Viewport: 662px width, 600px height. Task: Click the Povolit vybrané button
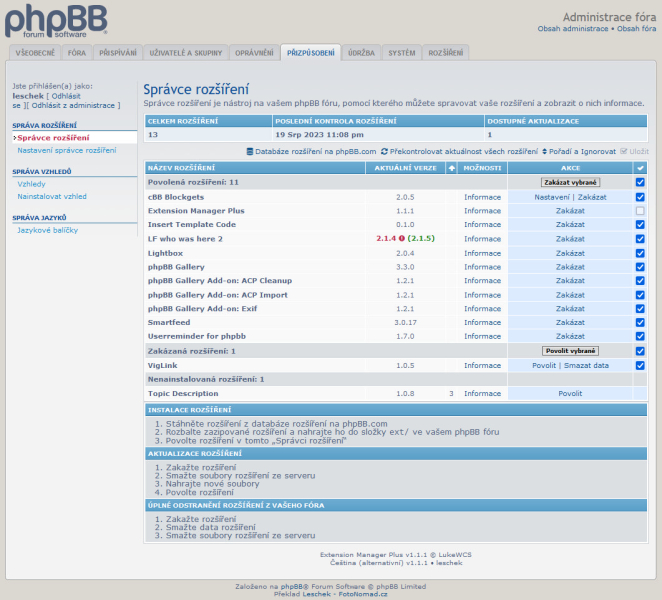tap(570, 351)
